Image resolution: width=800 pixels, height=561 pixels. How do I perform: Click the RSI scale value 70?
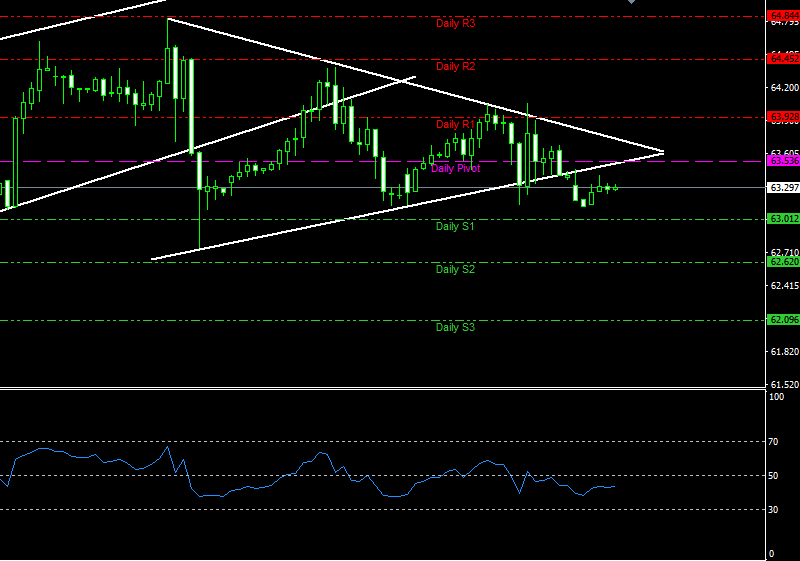[773, 442]
